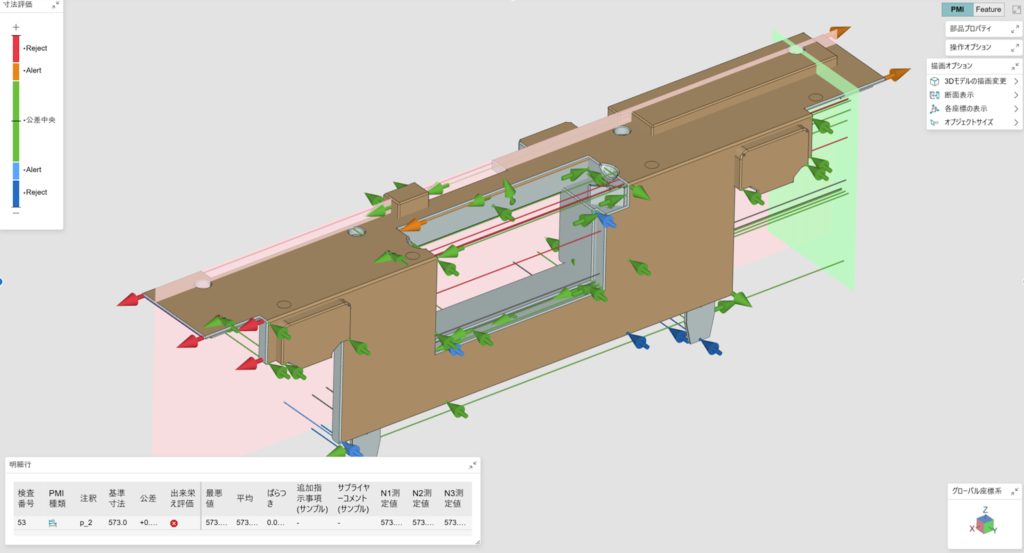Screen dimensions: 1024x553
Task: Click the red Reject band on legend
Action: tap(16, 48)
